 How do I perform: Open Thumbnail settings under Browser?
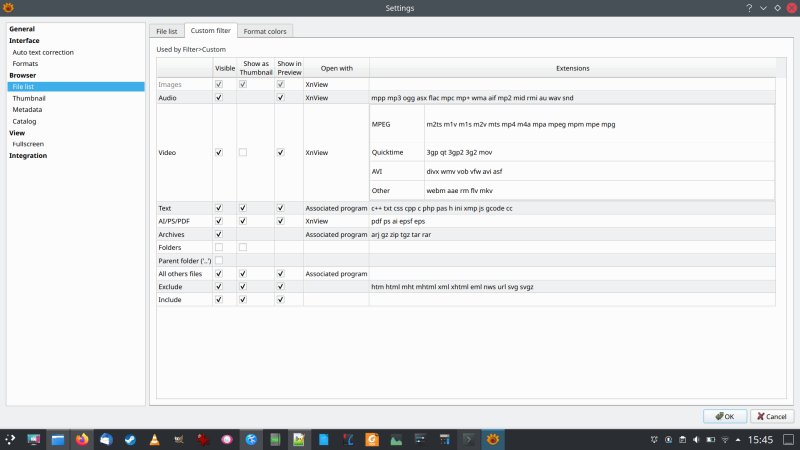29,98
